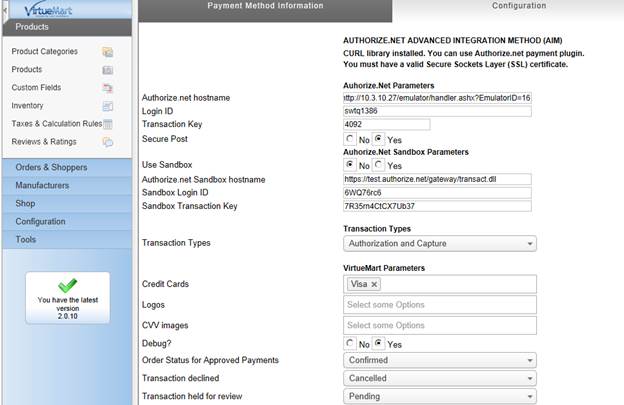Click the Logos select options field

[x=440, y=305]
